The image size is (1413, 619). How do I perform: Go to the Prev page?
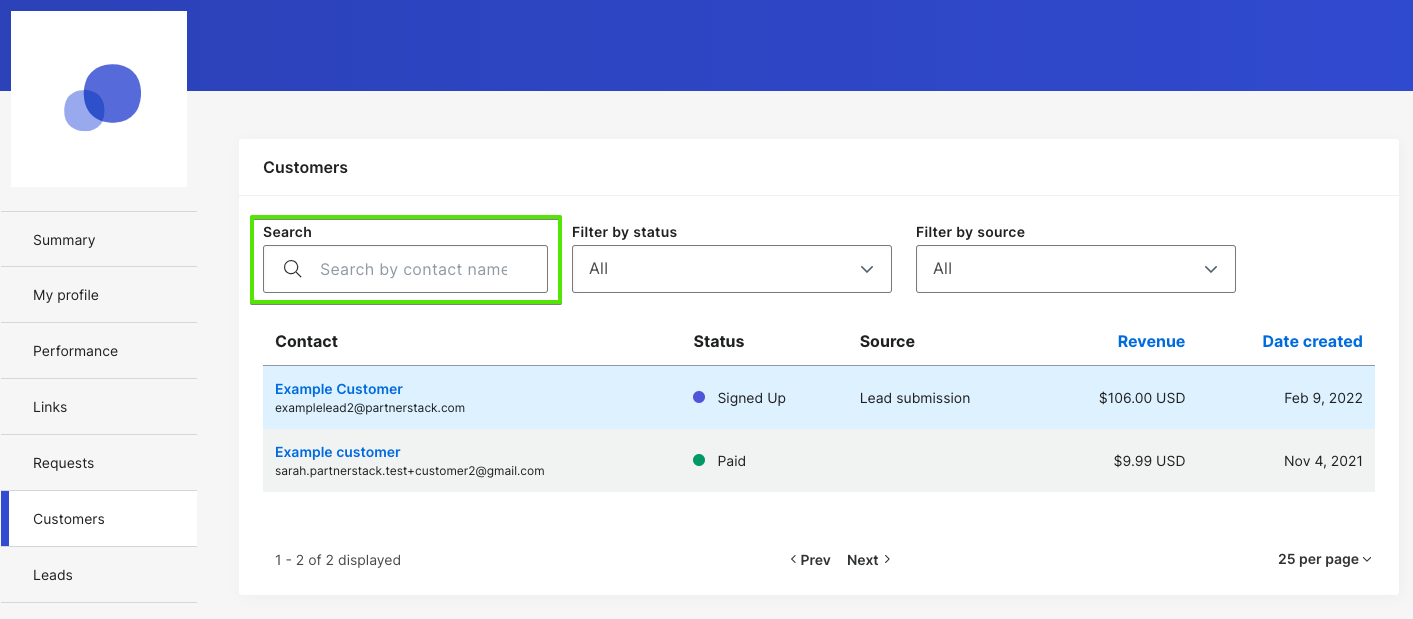point(810,560)
